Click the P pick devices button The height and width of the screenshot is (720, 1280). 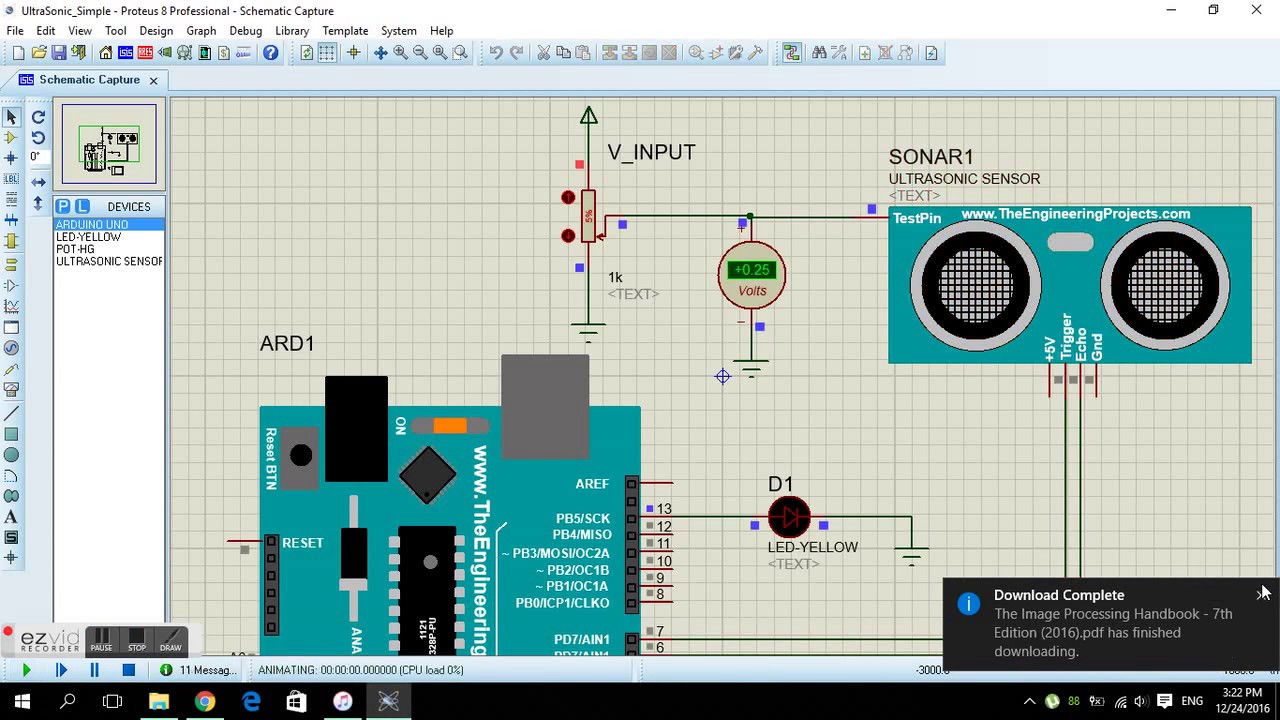(x=63, y=206)
